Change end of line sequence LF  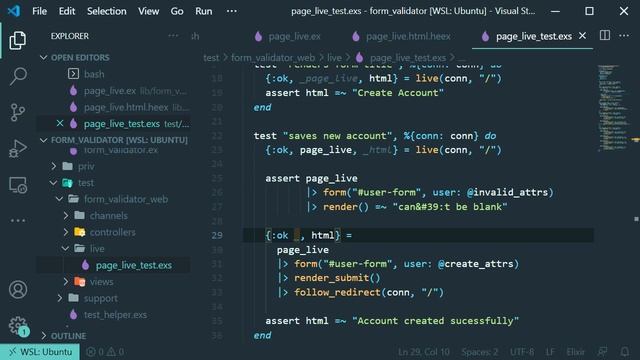(x=550, y=352)
